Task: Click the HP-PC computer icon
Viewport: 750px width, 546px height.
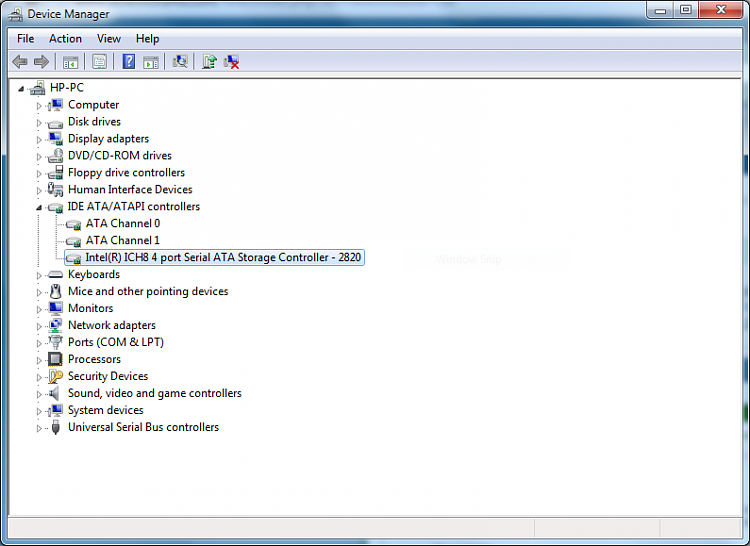Action: point(38,88)
